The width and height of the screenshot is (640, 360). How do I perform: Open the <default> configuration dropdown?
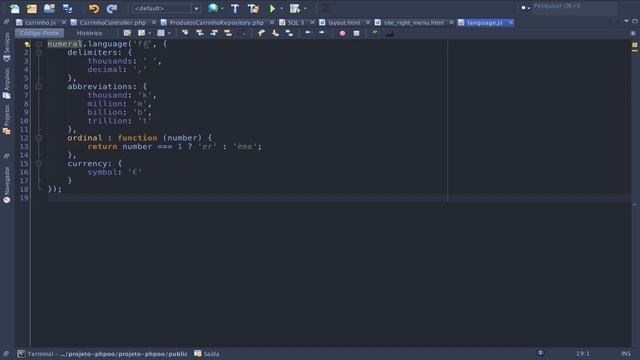pos(166,8)
